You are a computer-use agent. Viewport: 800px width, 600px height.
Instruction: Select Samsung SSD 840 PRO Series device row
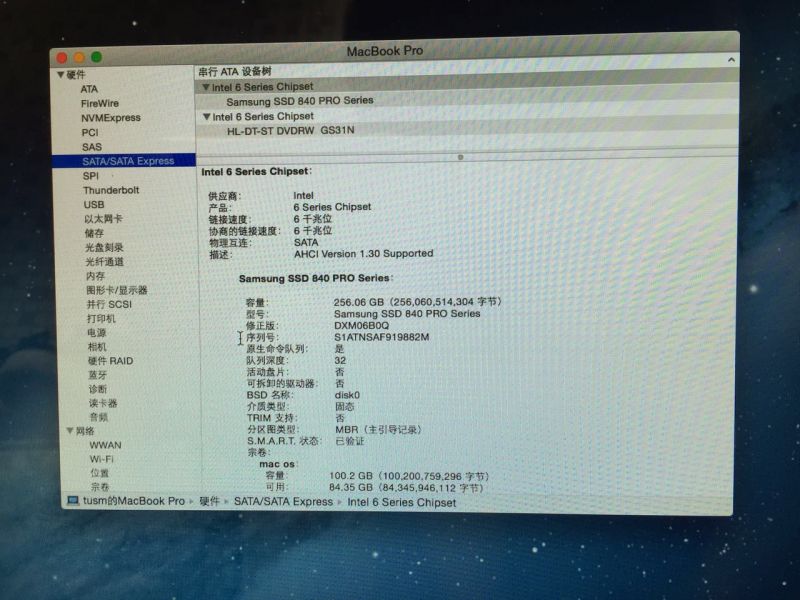click(x=466, y=101)
